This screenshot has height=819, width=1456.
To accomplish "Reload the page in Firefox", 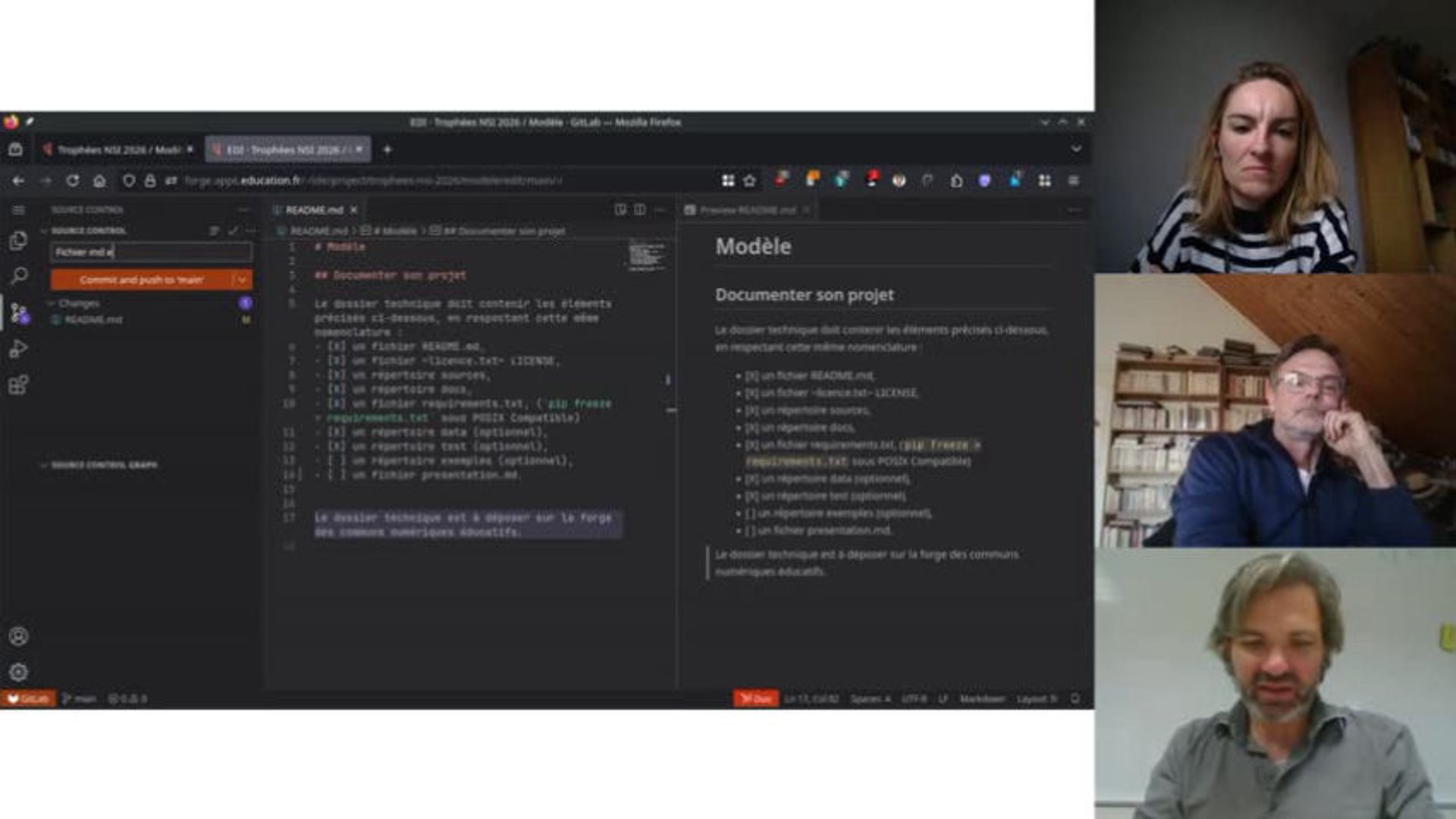I will coord(73,180).
